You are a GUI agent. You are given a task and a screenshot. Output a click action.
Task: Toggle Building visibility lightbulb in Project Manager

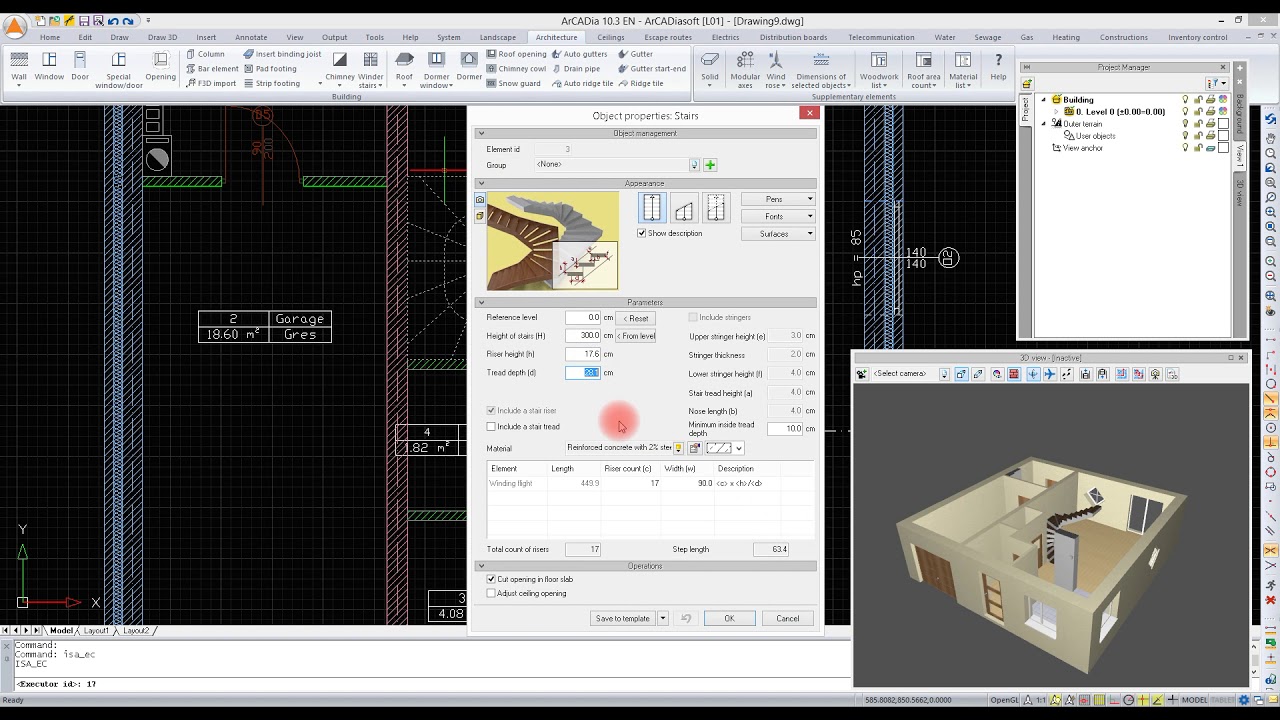click(x=1186, y=100)
